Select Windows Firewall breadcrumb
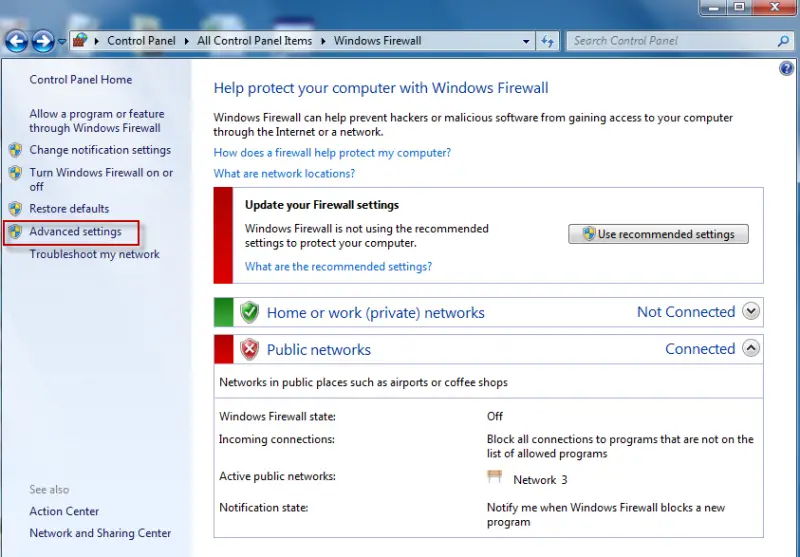The width and height of the screenshot is (800, 557). point(378,41)
